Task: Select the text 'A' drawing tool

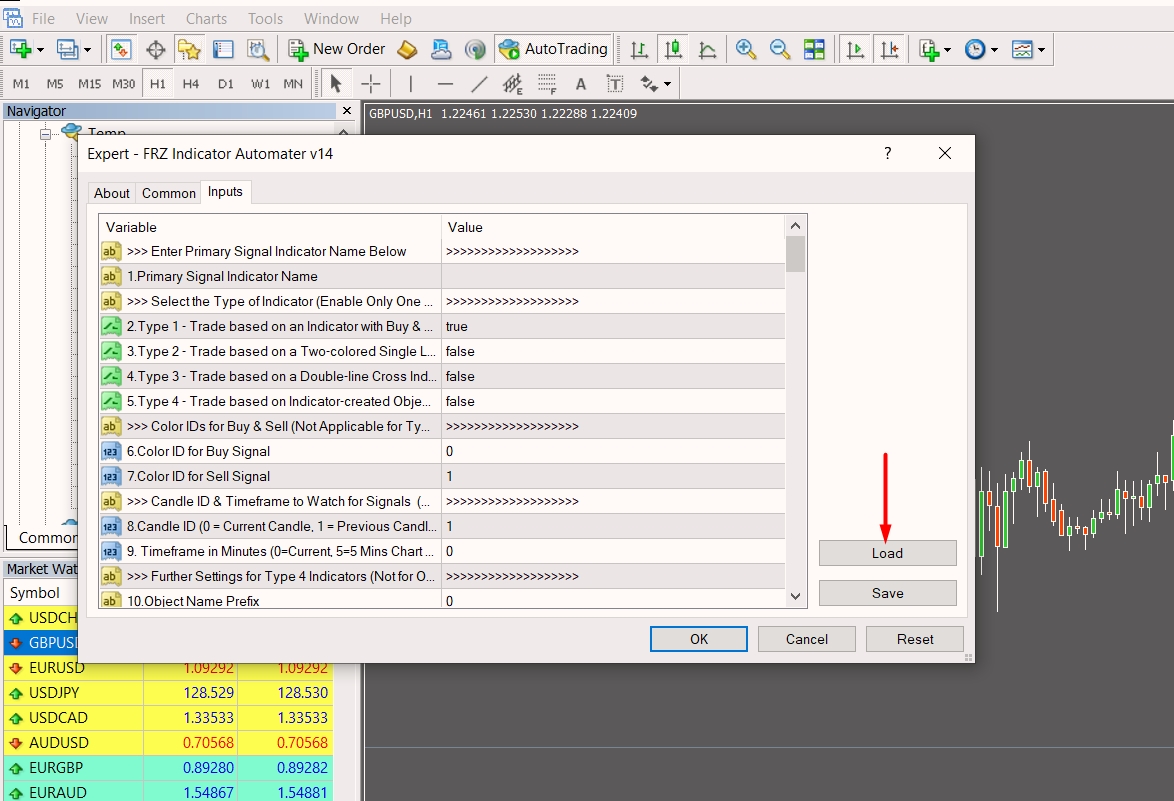Action: (x=581, y=84)
